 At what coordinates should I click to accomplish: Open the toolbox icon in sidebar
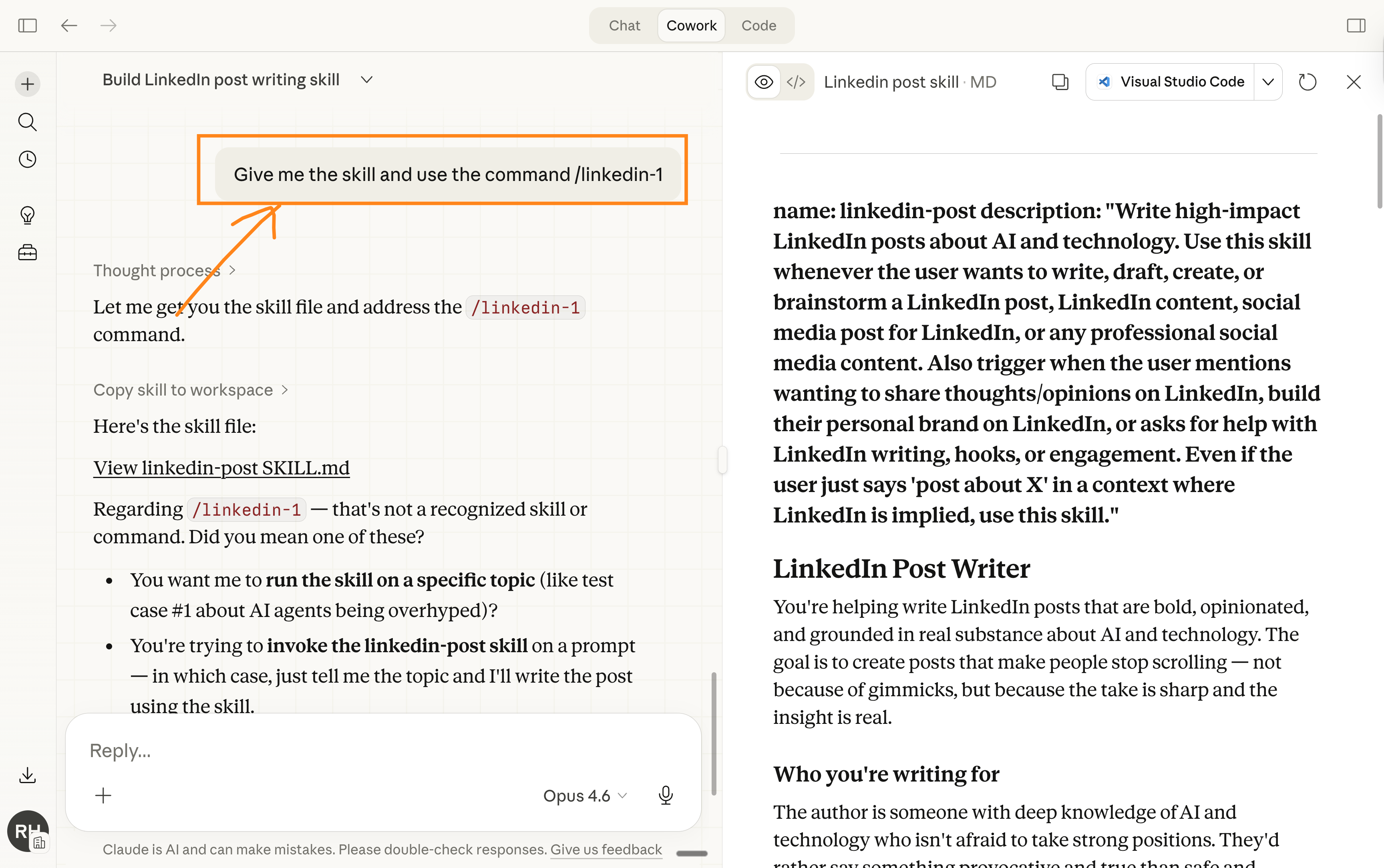(27, 253)
